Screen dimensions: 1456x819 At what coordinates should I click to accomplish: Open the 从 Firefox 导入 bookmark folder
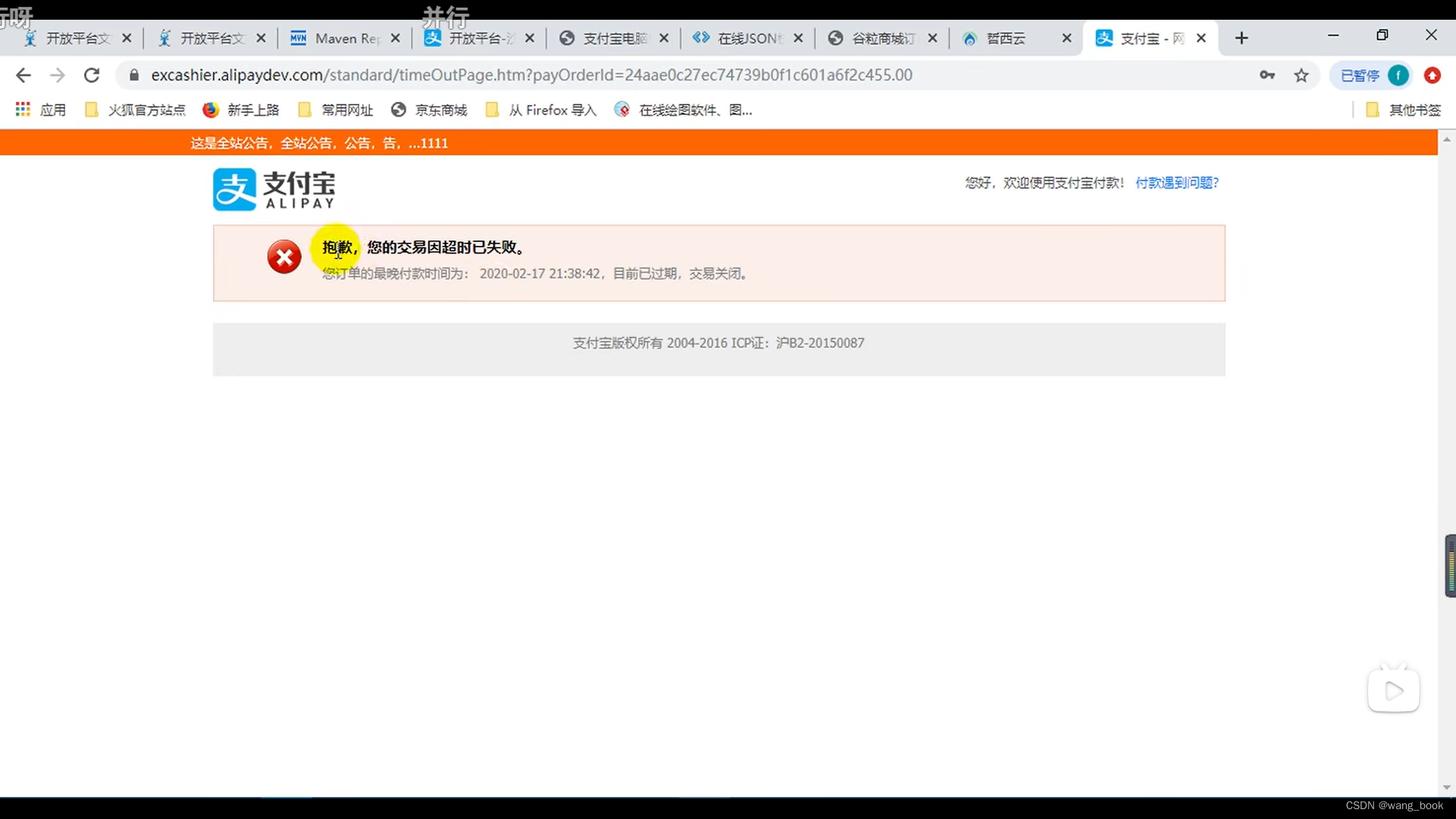[x=541, y=110]
